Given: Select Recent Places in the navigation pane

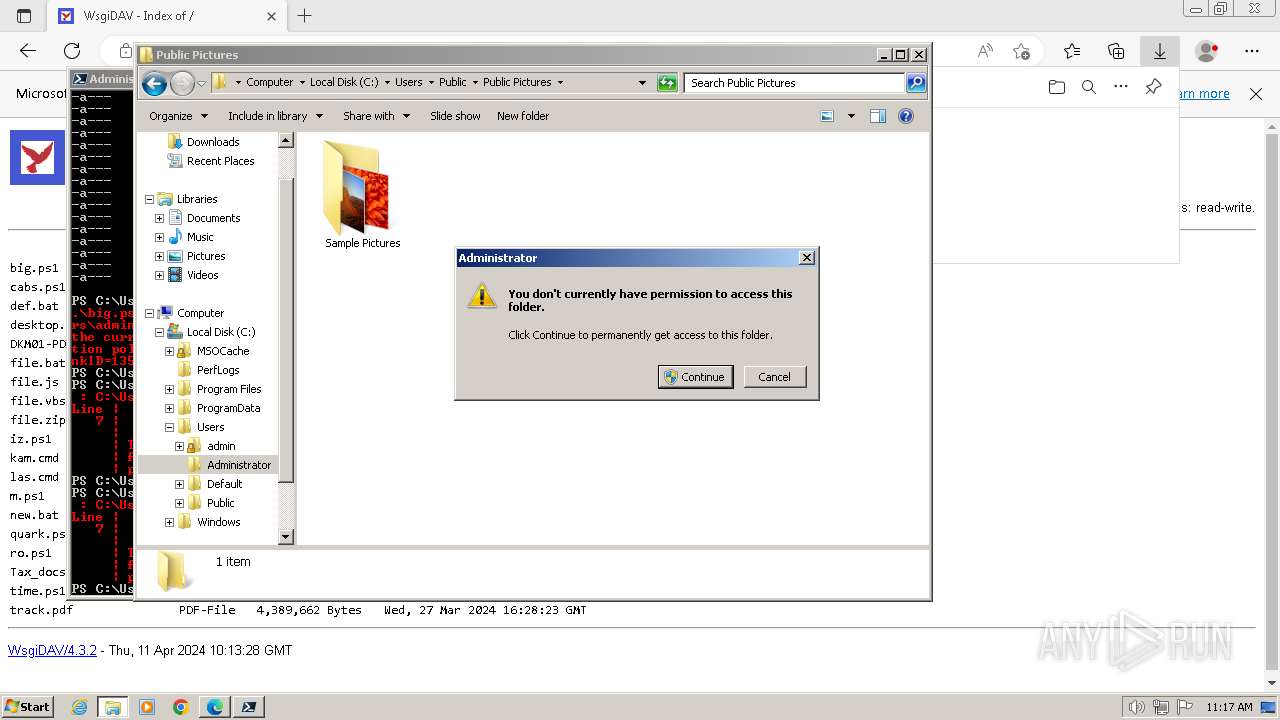Looking at the screenshot, I should click(x=220, y=161).
